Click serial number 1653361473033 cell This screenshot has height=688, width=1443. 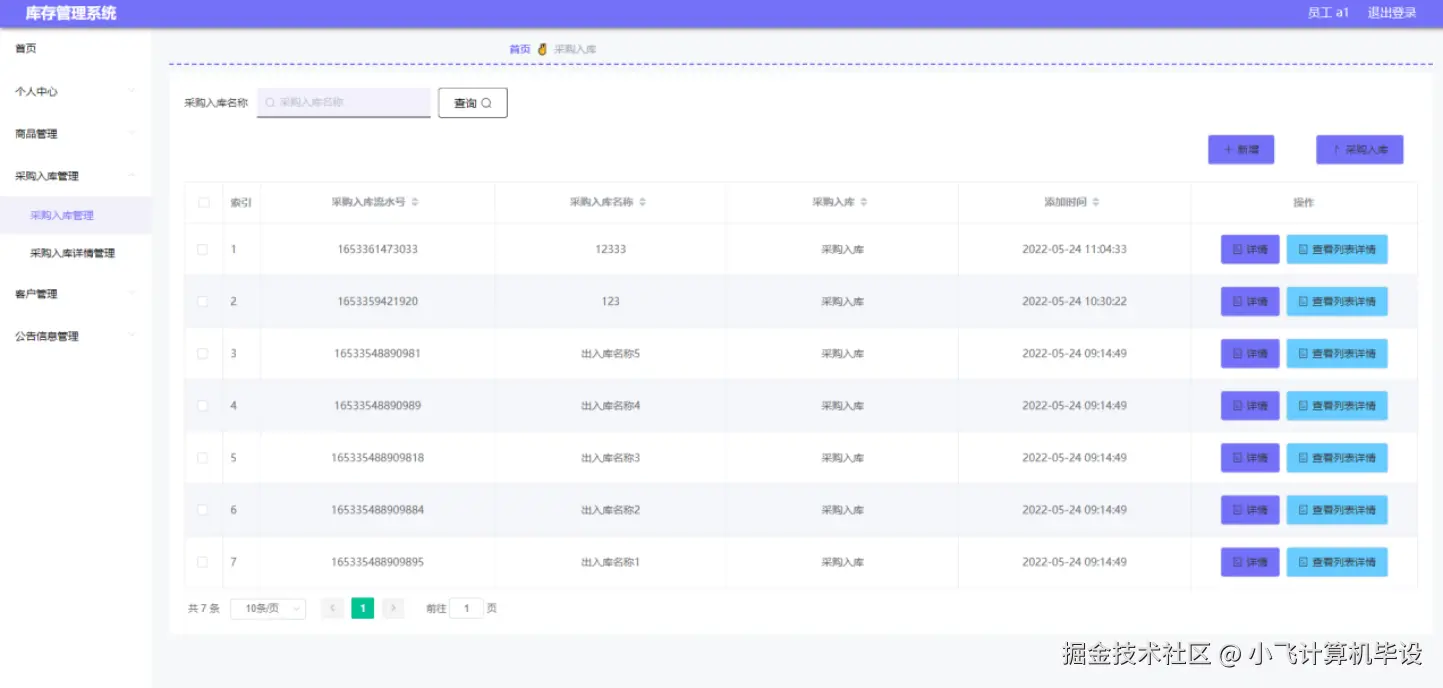(378, 249)
